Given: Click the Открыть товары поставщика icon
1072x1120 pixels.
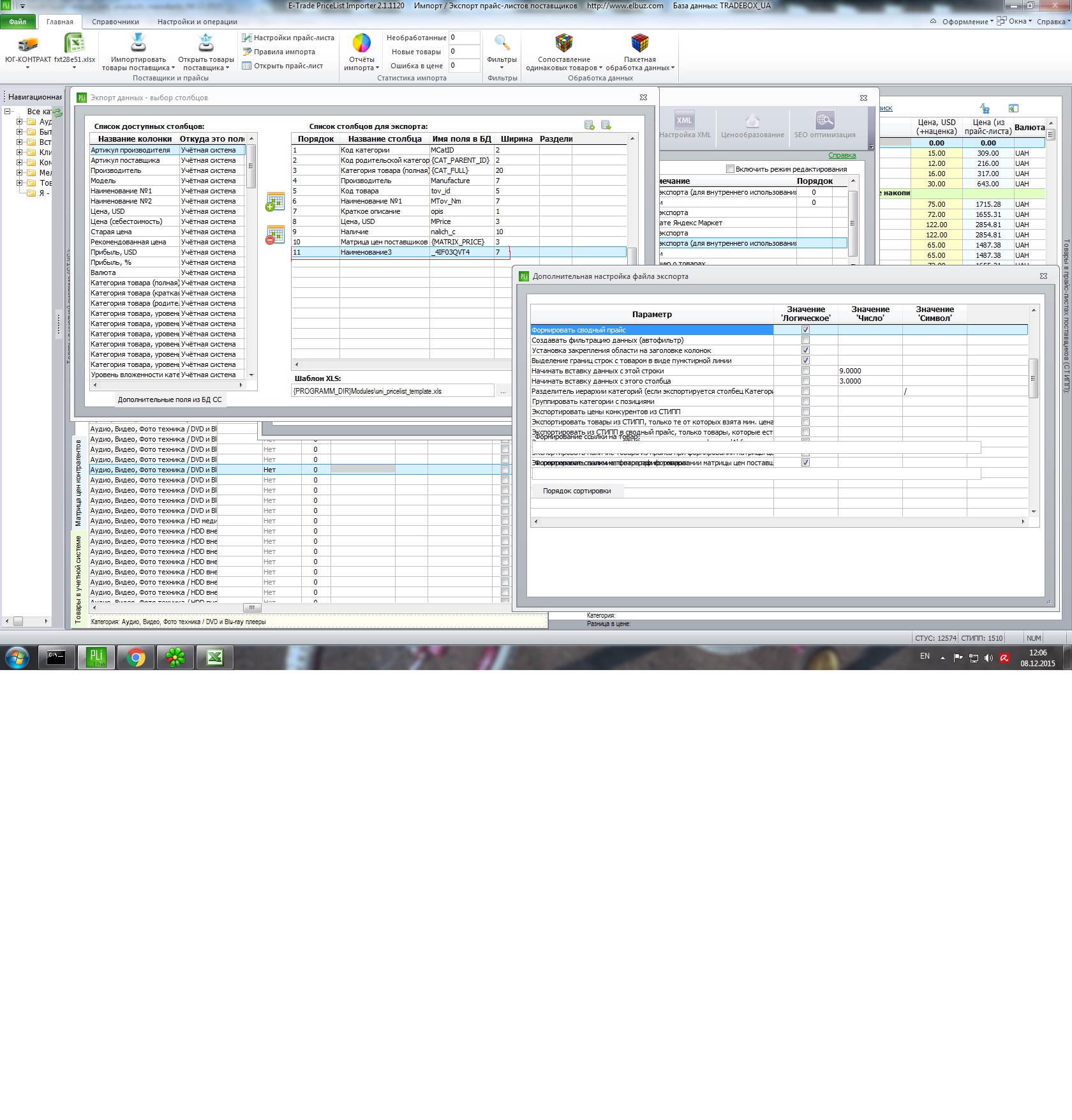Looking at the screenshot, I should pyautogui.click(x=206, y=43).
